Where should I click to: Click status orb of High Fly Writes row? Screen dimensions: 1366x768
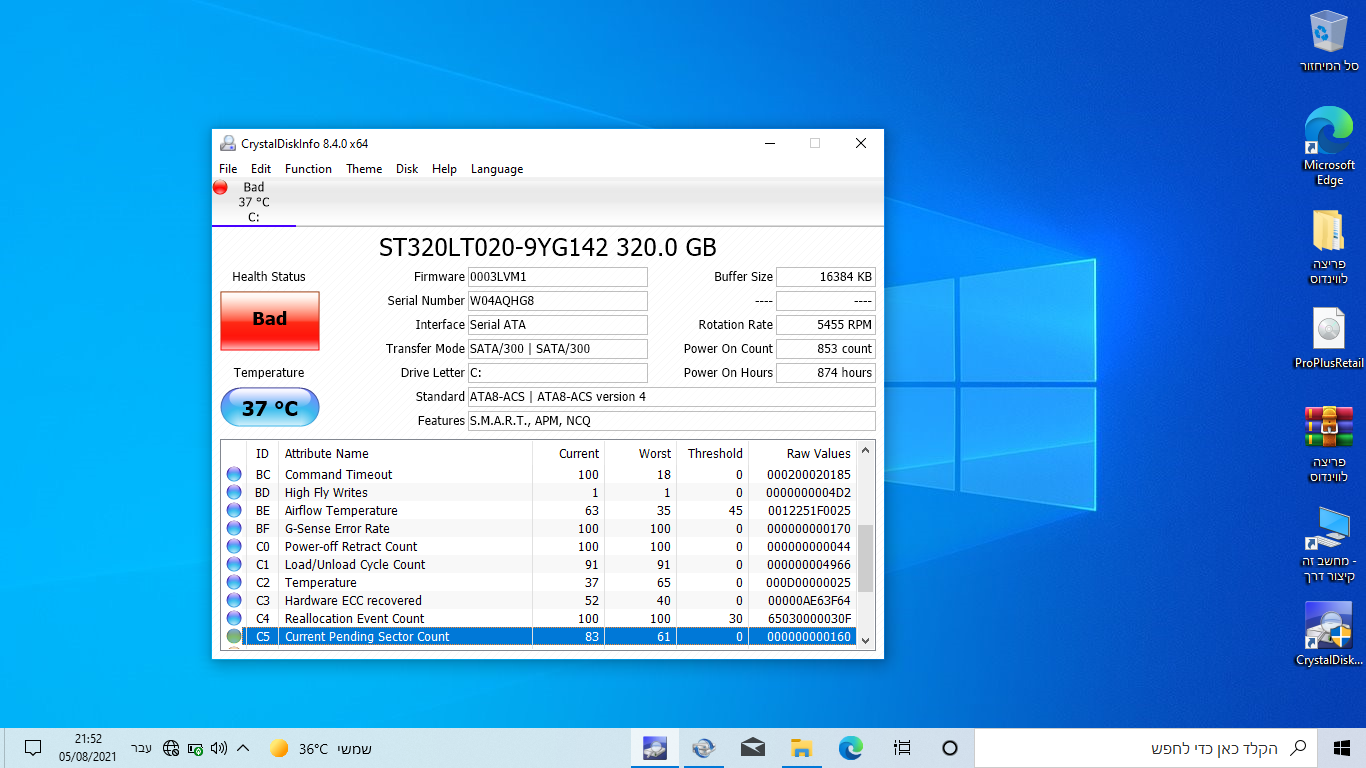pos(234,492)
